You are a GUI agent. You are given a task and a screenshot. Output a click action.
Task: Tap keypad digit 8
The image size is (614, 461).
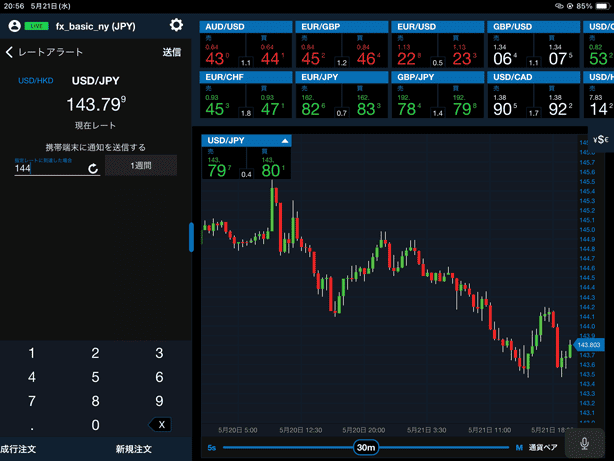click(95, 401)
